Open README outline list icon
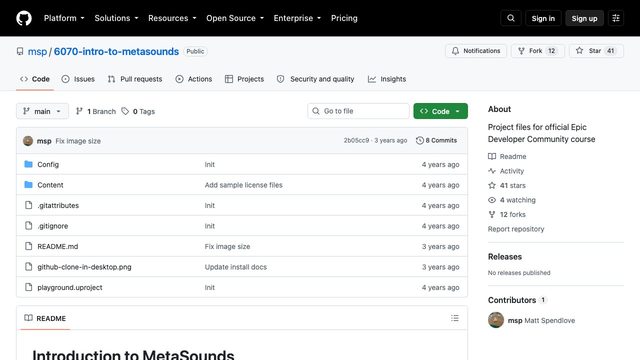640x360 pixels. pos(455,318)
